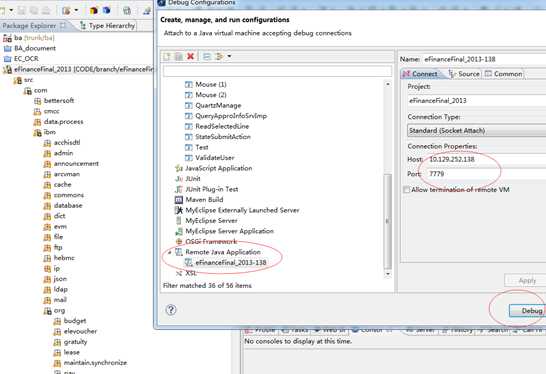Click the filter launch configurations icon
Image resolution: width=546 pixels, height=374 pixels.
point(219,56)
